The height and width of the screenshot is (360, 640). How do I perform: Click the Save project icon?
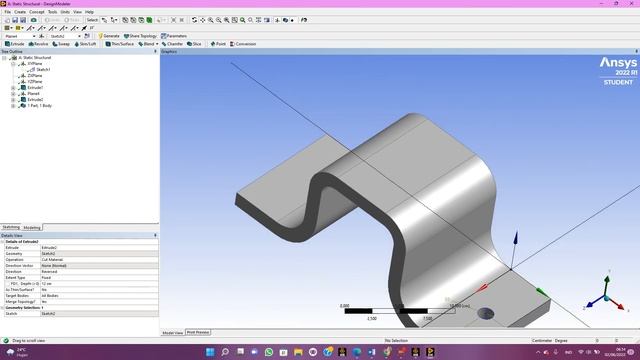tap(15, 20)
